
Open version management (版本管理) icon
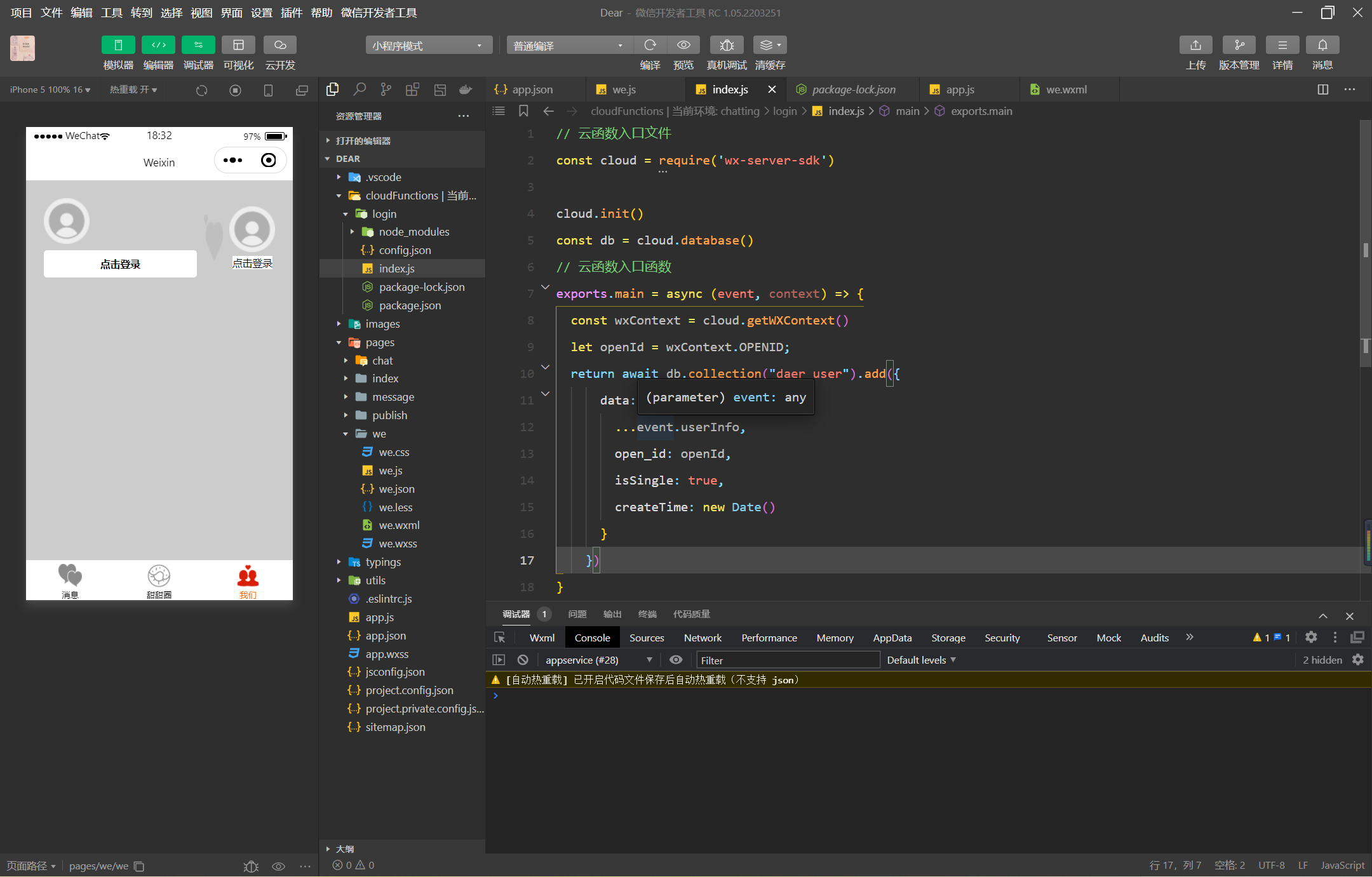[x=1239, y=45]
